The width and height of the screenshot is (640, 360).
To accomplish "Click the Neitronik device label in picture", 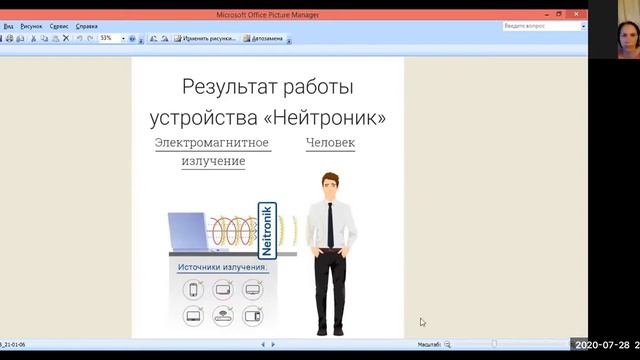I will pos(267,231).
